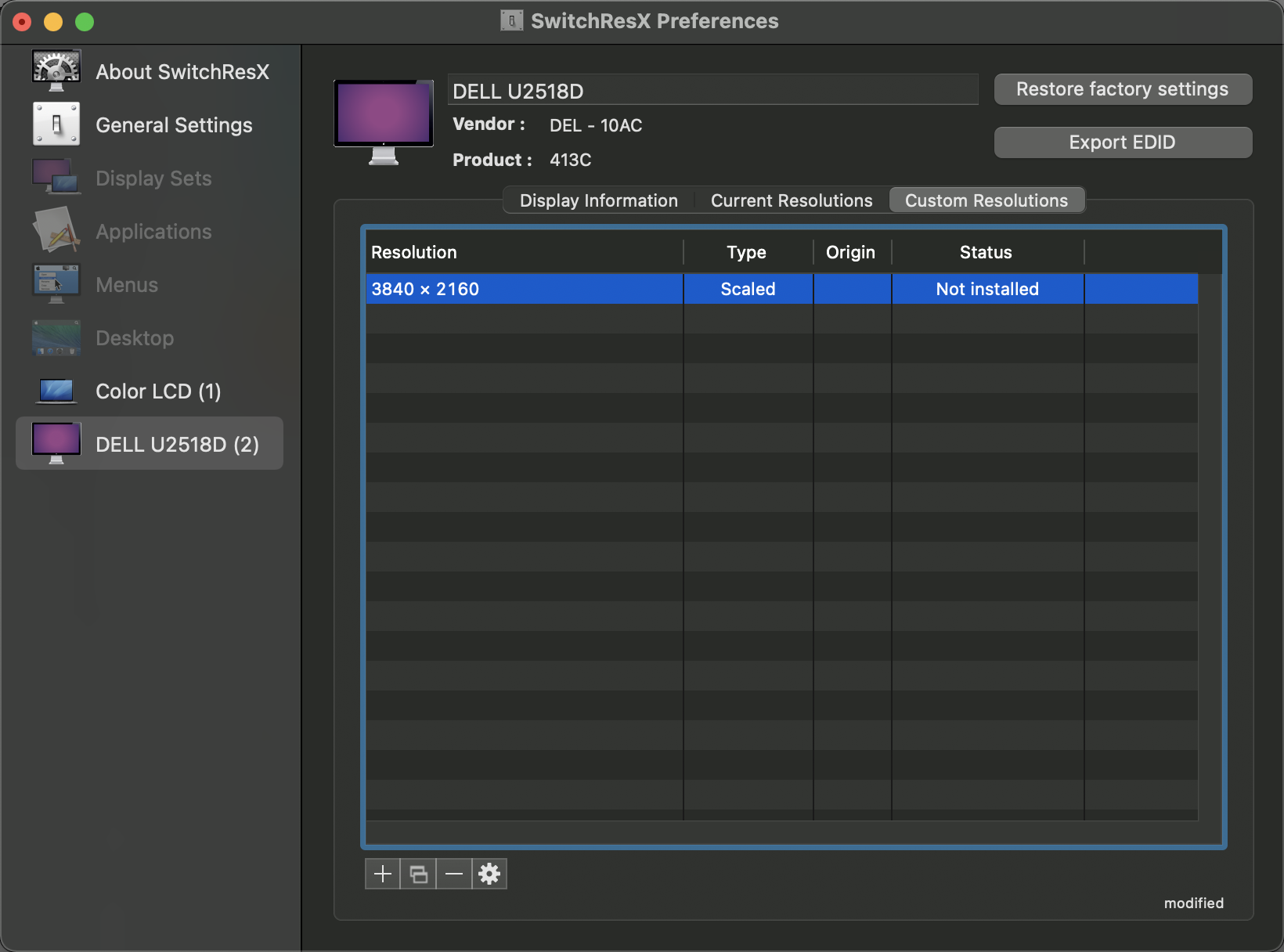The height and width of the screenshot is (952, 1284).
Task: Click Restore factory settings button
Action: [x=1123, y=89]
